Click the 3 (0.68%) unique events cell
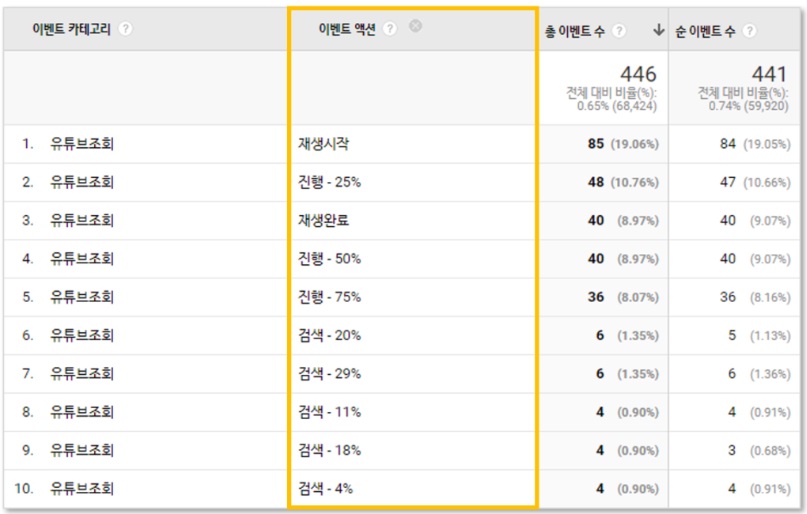This screenshot has height=514, width=807. tap(759, 450)
